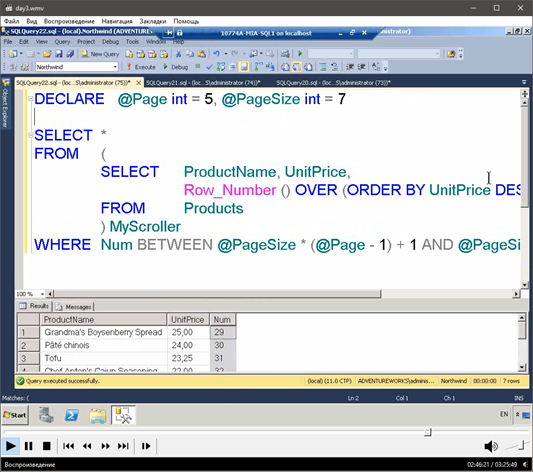Open the player's Воспроизведение menu
Image resolution: width=533 pixels, height=472 pixels.
(69, 21)
